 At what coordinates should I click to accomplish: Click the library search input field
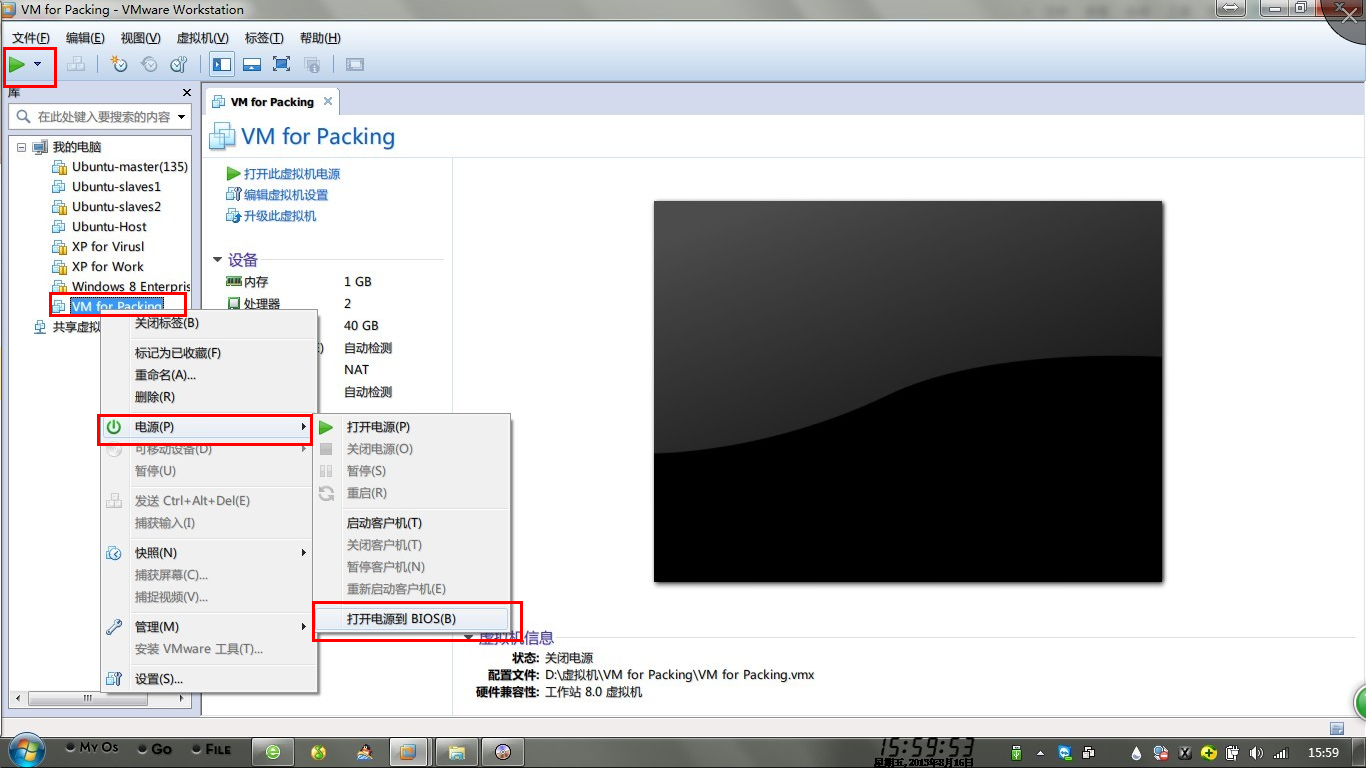pyautogui.click(x=92, y=117)
